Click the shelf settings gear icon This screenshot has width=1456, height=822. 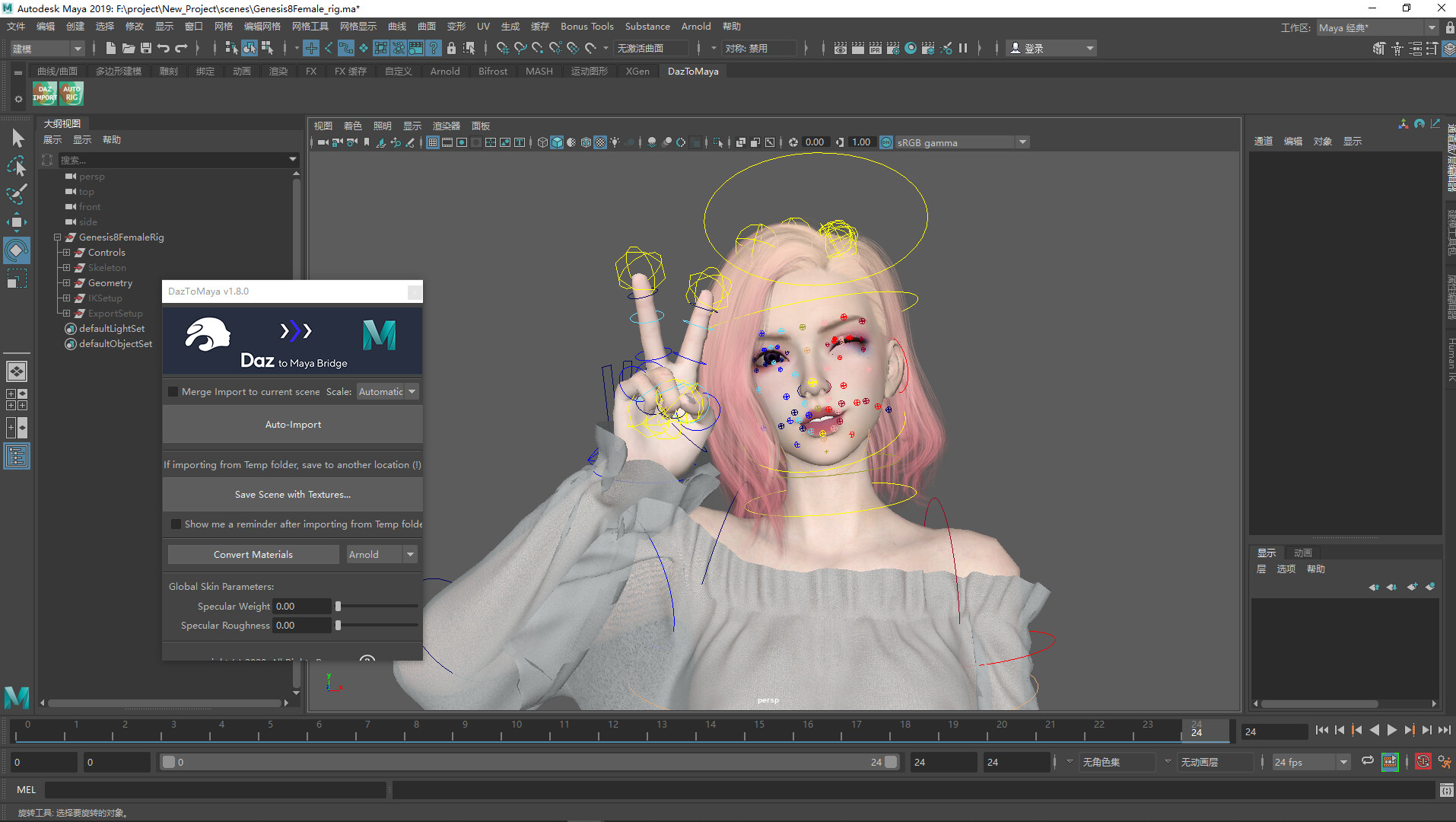click(x=18, y=99)
